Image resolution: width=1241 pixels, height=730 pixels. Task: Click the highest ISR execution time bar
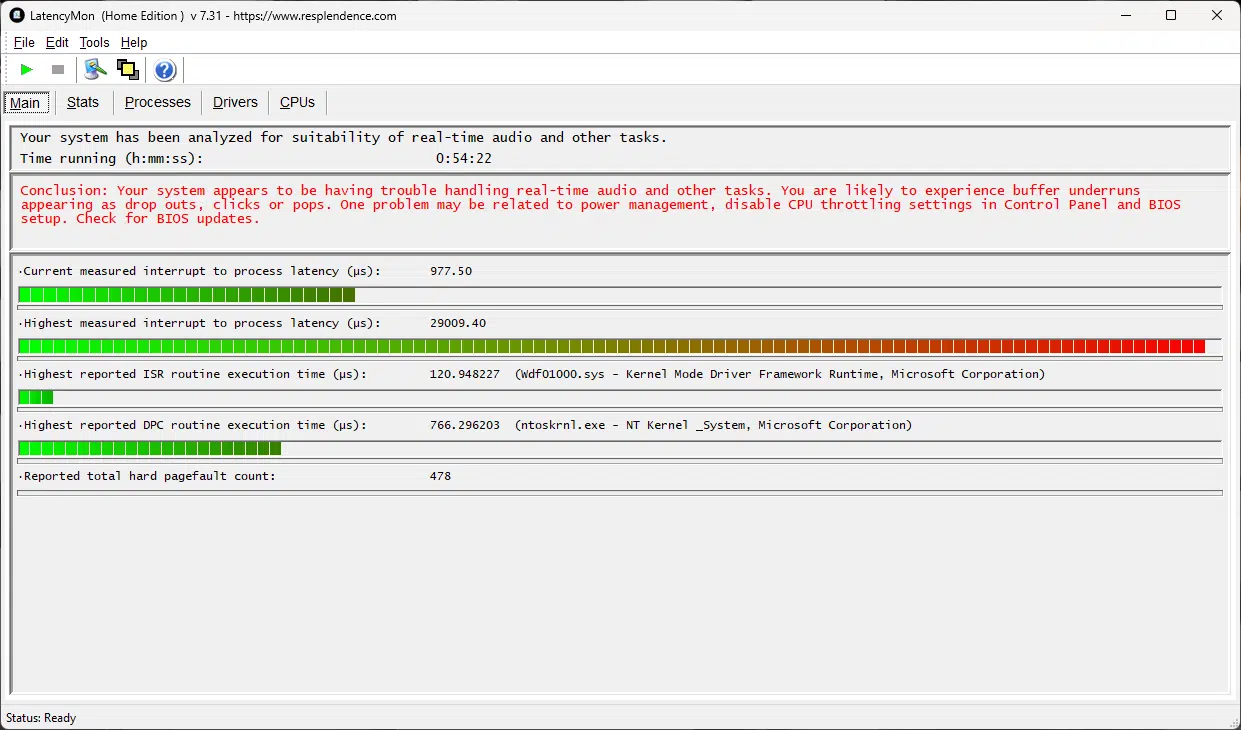[x=620, y=397]
